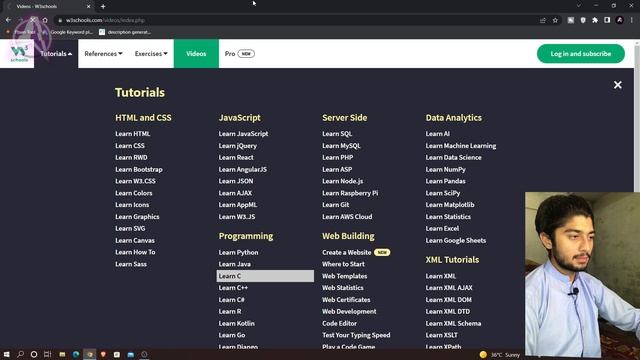This screenshot has width=640, height=360.
Task: Open Learn CSS tutorial
Action: pyautogui.click(x=130, y=146)
